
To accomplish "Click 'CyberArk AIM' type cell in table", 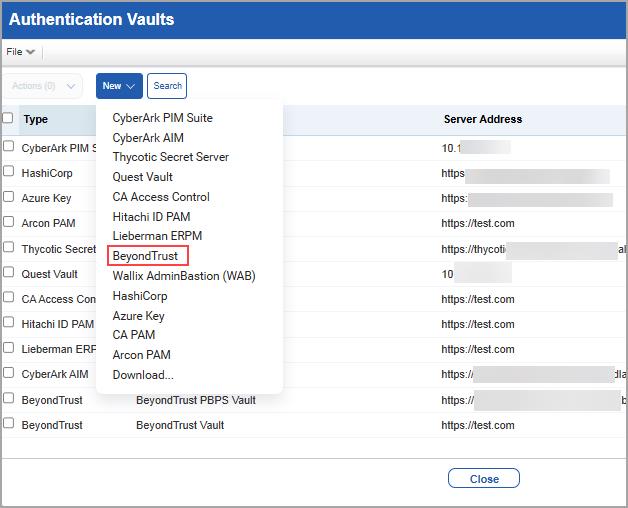I will point(55,375).
